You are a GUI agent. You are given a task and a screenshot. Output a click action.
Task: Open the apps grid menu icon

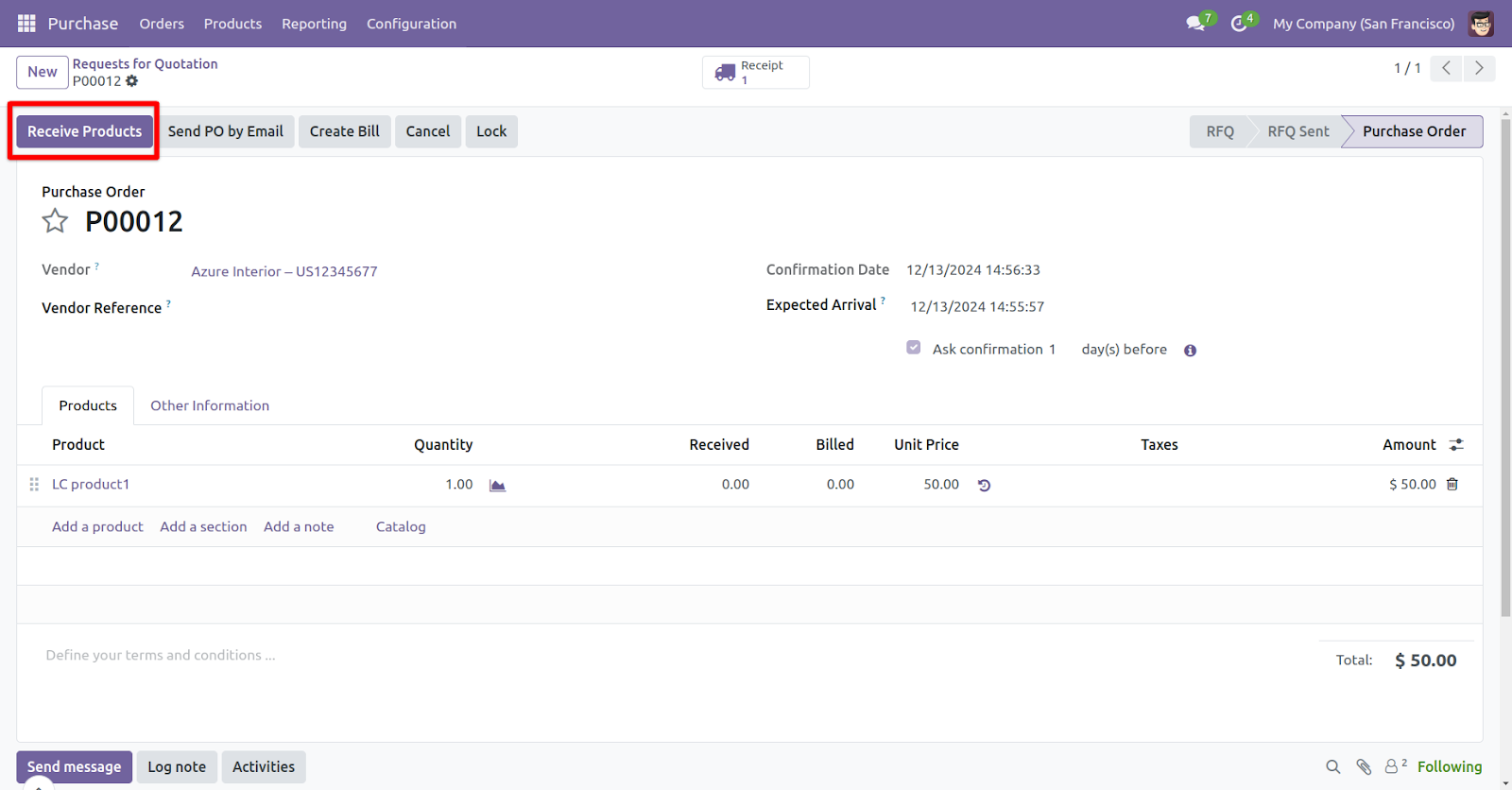[26, 24]
